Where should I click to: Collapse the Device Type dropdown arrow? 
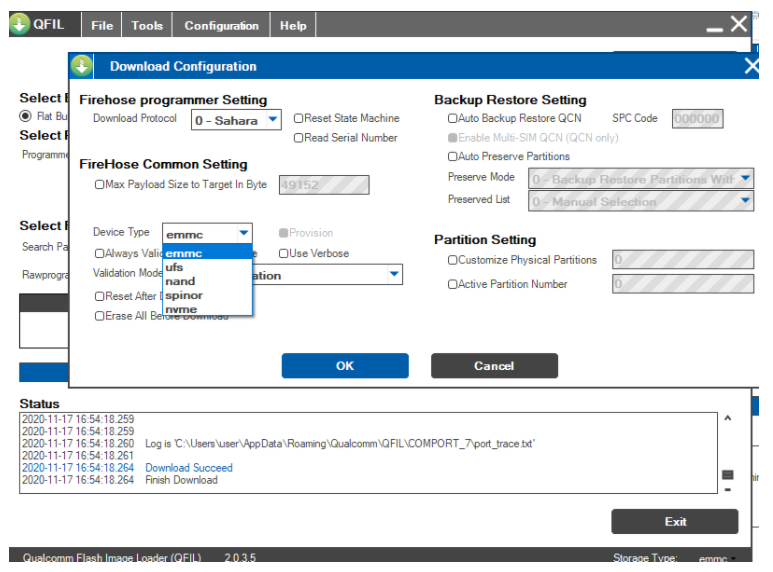pos(244,233)
